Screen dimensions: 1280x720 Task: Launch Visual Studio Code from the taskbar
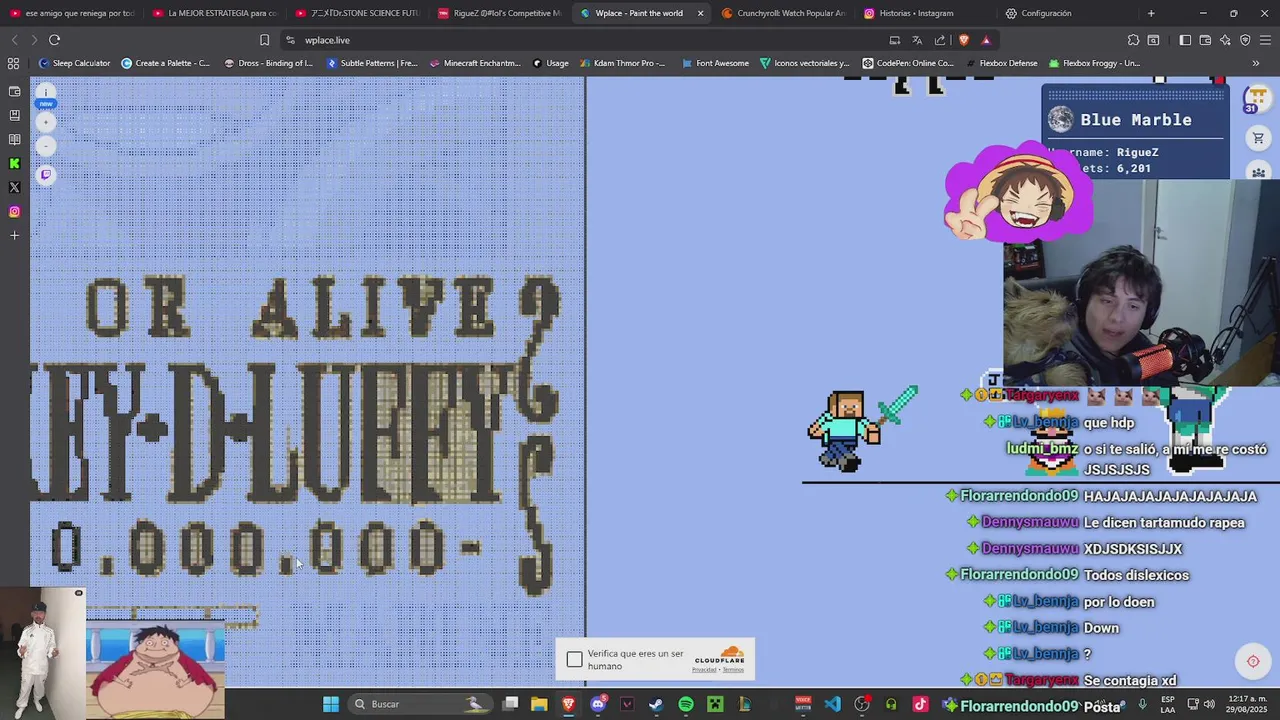pos(832,704)
